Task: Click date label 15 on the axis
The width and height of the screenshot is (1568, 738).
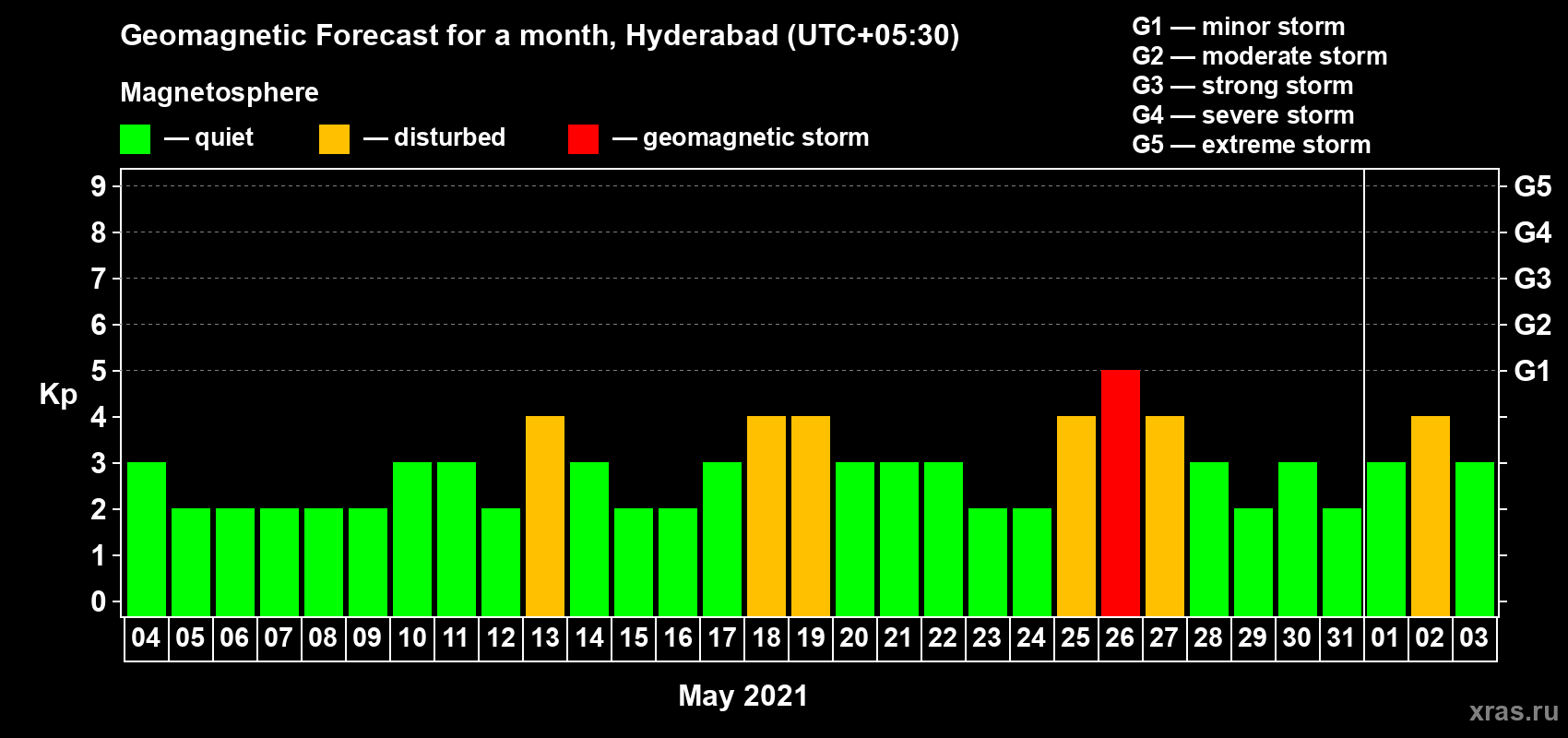Action: point(634,638)
